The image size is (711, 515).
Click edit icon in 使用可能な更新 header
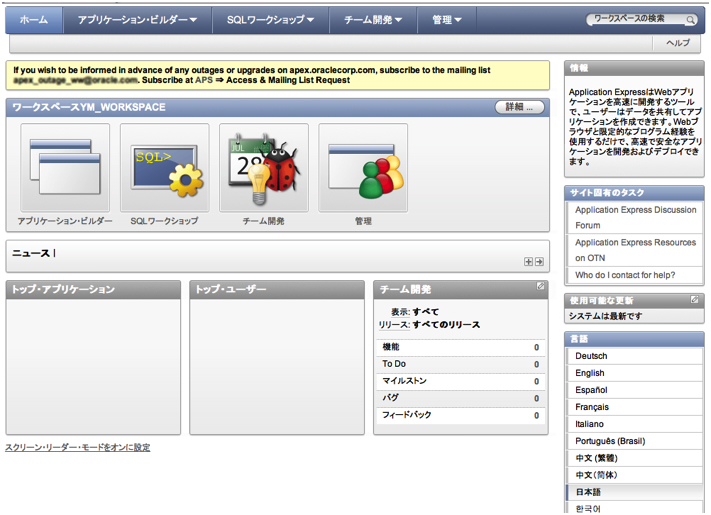[694, 300]
